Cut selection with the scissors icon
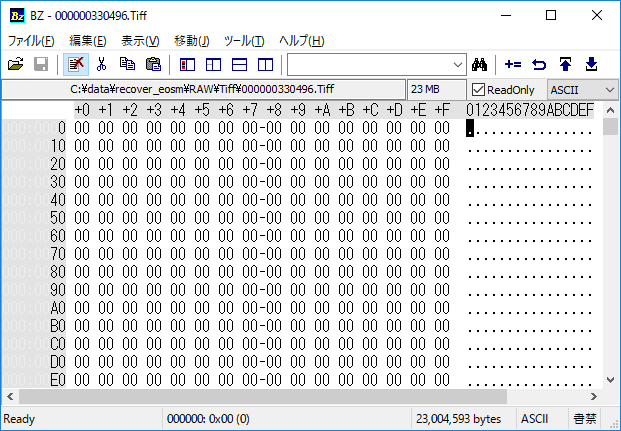 (101, 64)
